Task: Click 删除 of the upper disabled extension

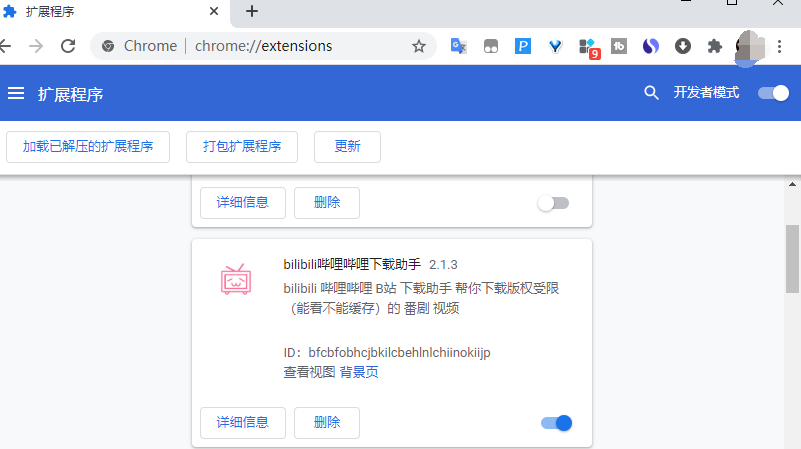Action: pyautogui.click(x=327, y=203)
